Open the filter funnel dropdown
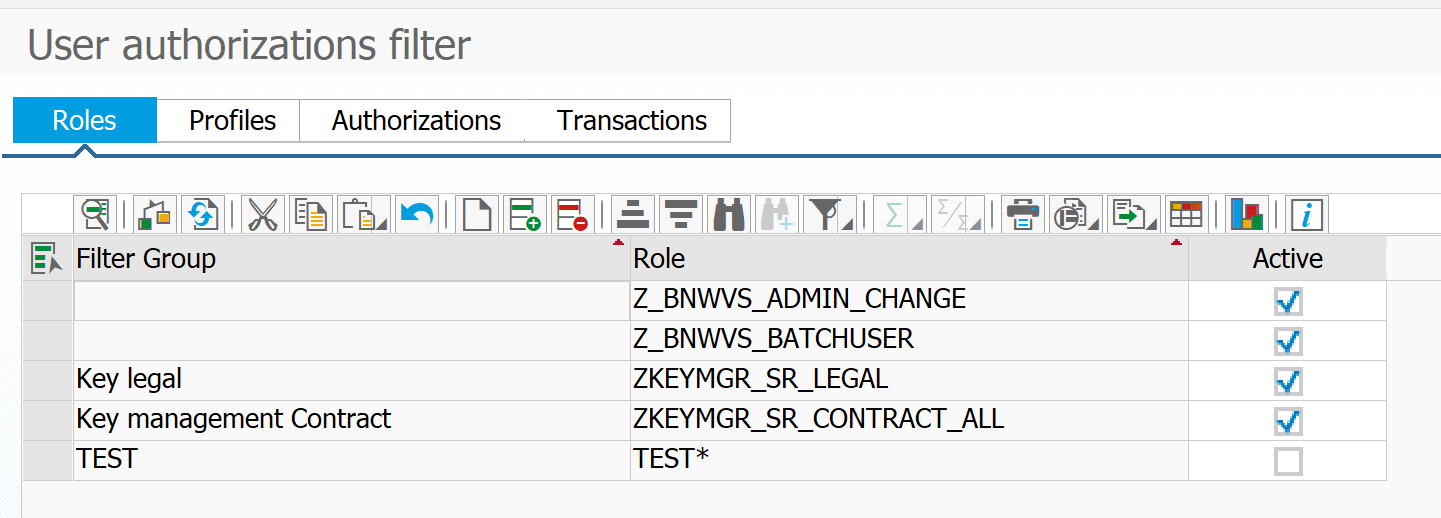Screen dimensions: 1441x518 pos(825,214)
